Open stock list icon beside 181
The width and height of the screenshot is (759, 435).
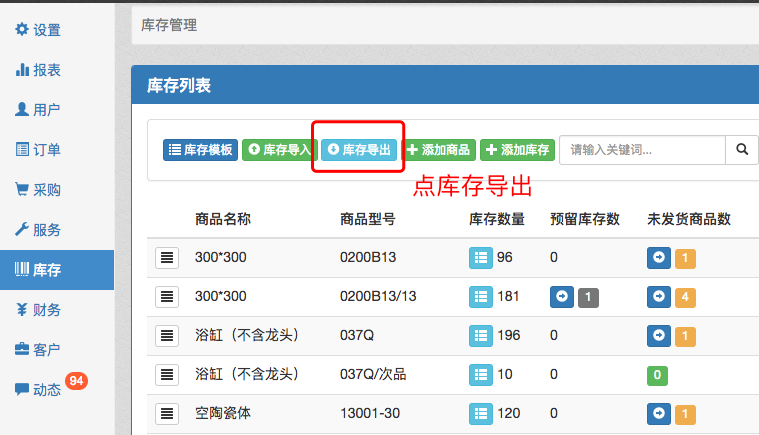[481, 297]
